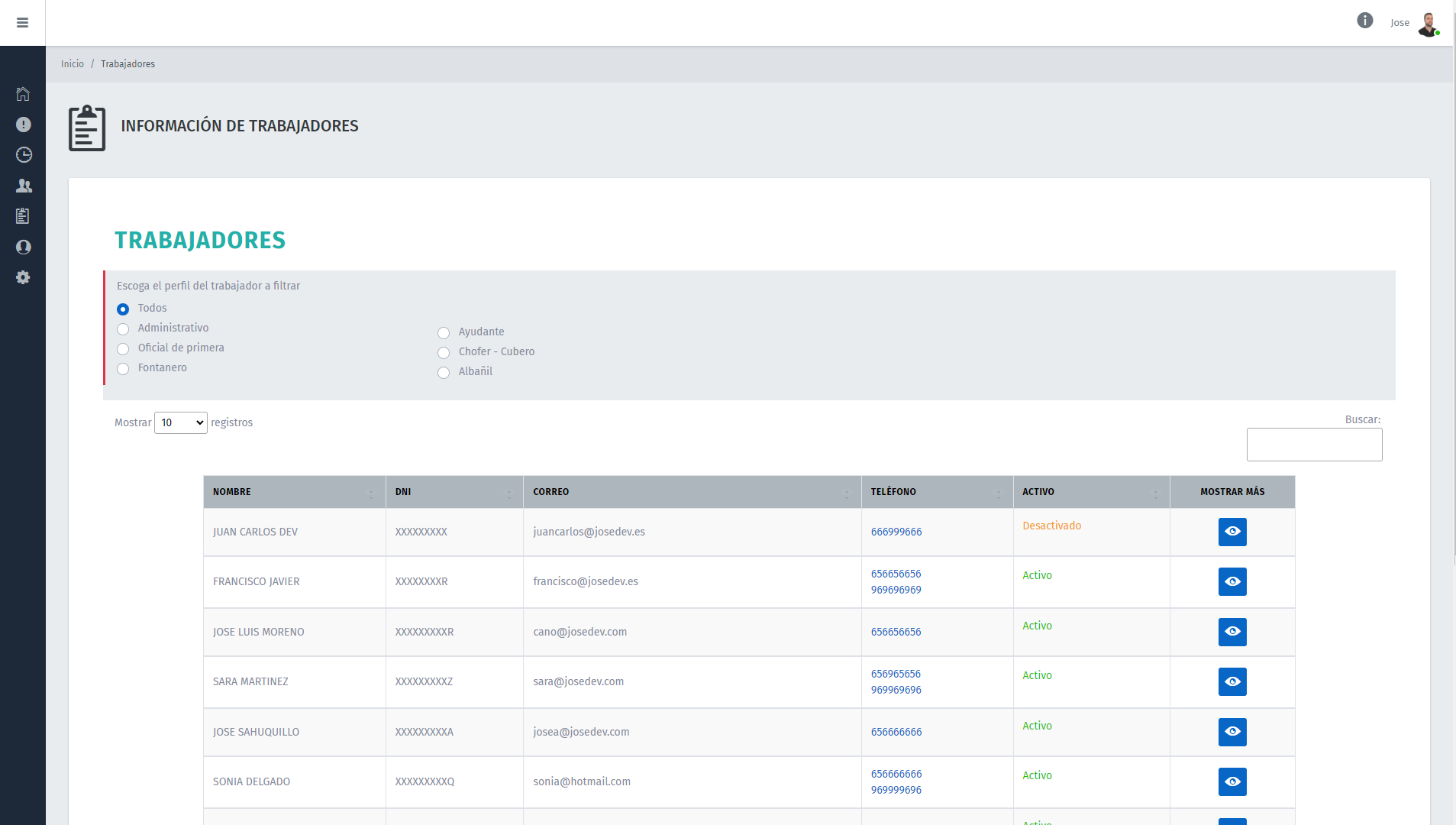
Task: Go to Inicio breadcrumb link
Action: (x=73, y=64)
